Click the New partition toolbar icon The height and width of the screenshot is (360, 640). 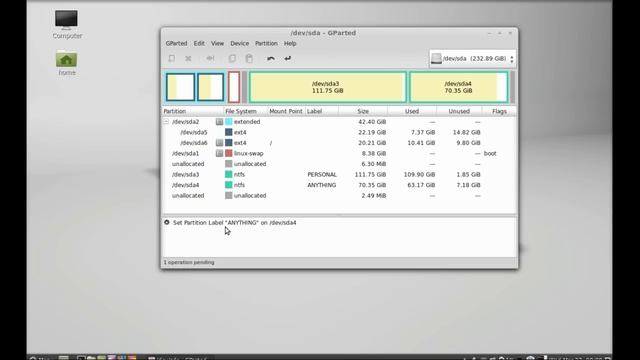click(172, 58)
